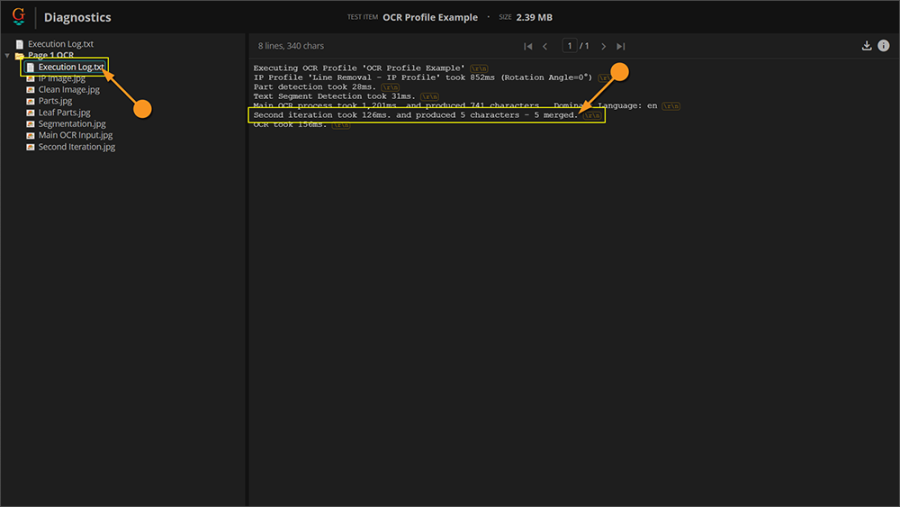Screen dimensions: 900x507
Task: Click the Segmentation.jpg file icon
Action: (30, 123)
